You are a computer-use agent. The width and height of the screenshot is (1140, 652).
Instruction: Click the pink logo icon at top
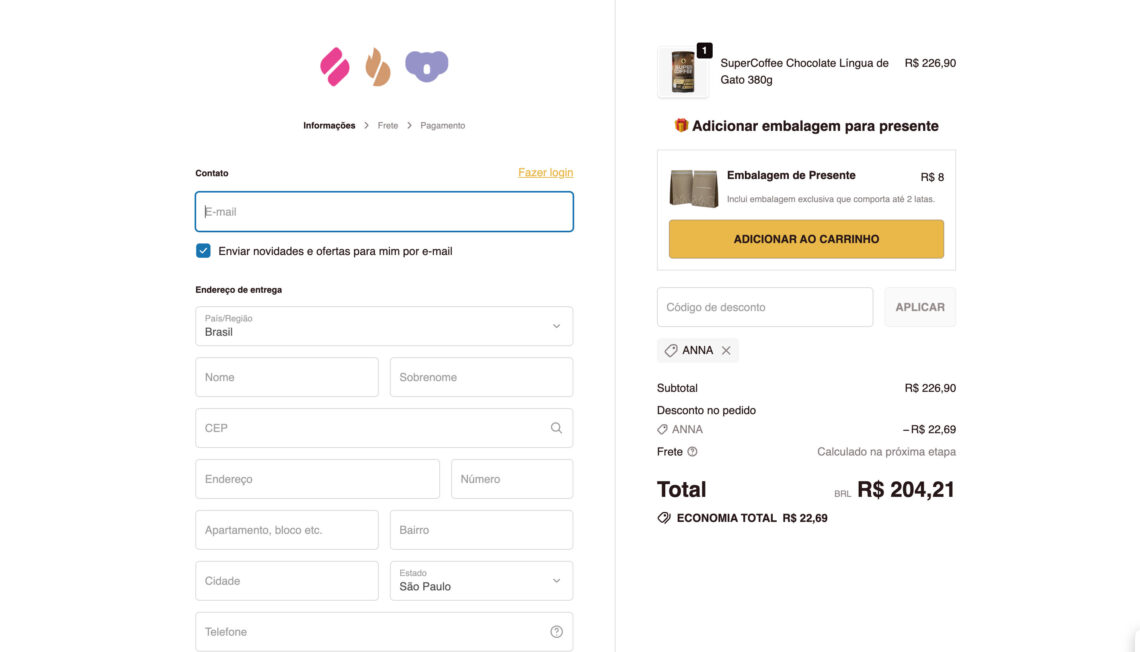tap(334, 66)
